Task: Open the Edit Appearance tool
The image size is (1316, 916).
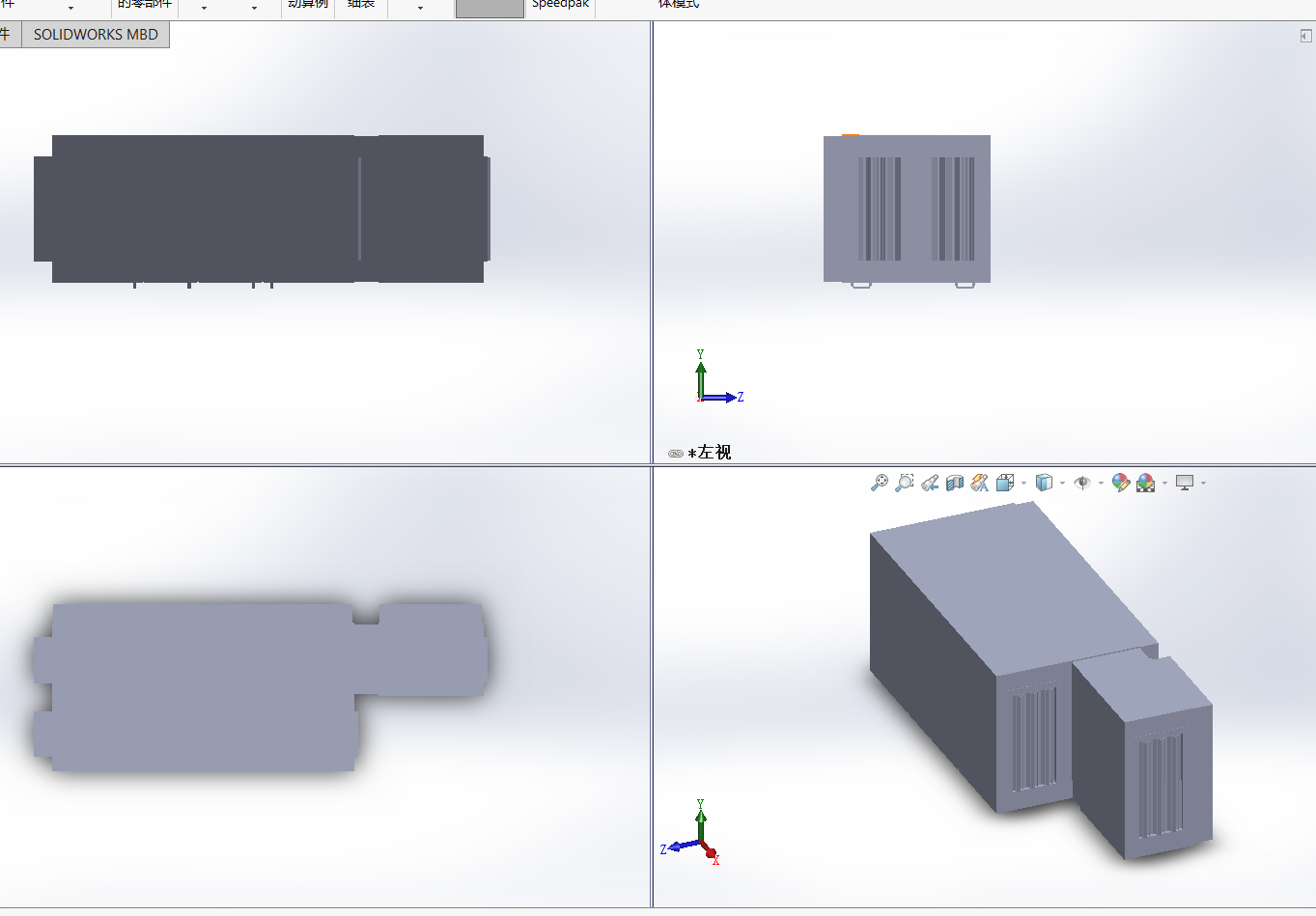Action: click(1121, 483)
